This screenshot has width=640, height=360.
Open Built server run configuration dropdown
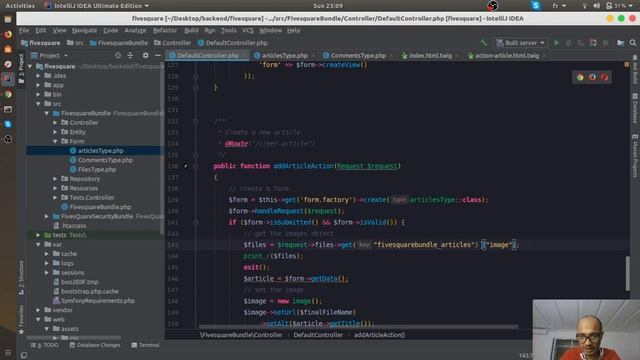click(520, 42)
